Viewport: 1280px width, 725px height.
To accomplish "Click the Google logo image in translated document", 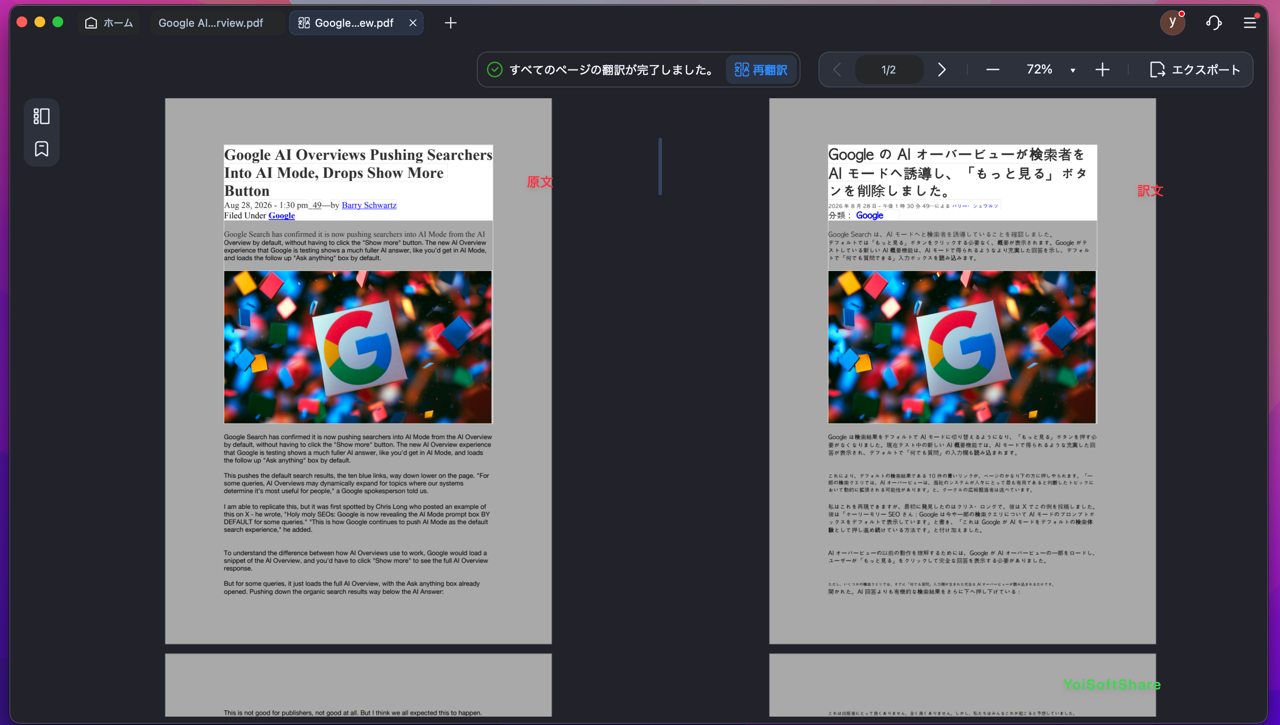I will point(962,347).
